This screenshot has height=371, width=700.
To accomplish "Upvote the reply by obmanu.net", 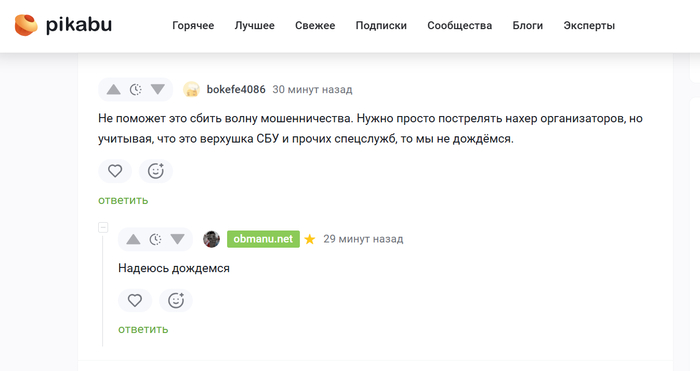I will tap(133, 239).
